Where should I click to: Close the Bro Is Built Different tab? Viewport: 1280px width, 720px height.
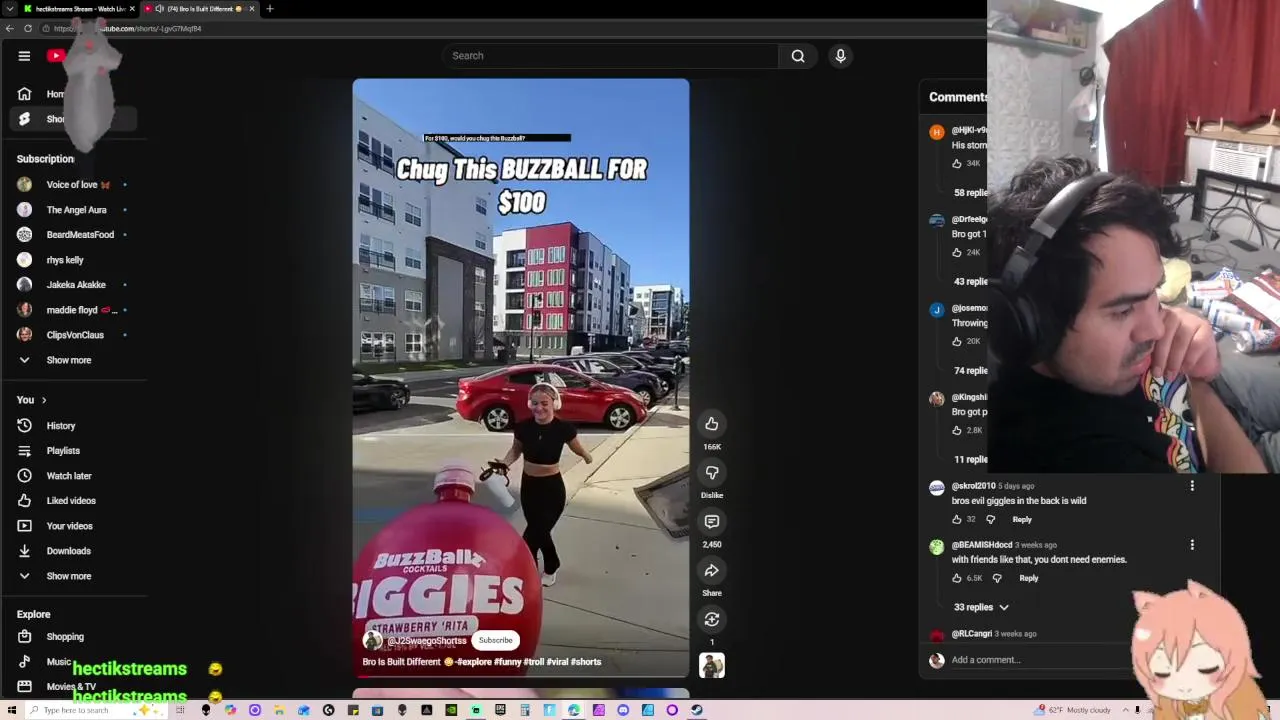click(x=252, y=9)
